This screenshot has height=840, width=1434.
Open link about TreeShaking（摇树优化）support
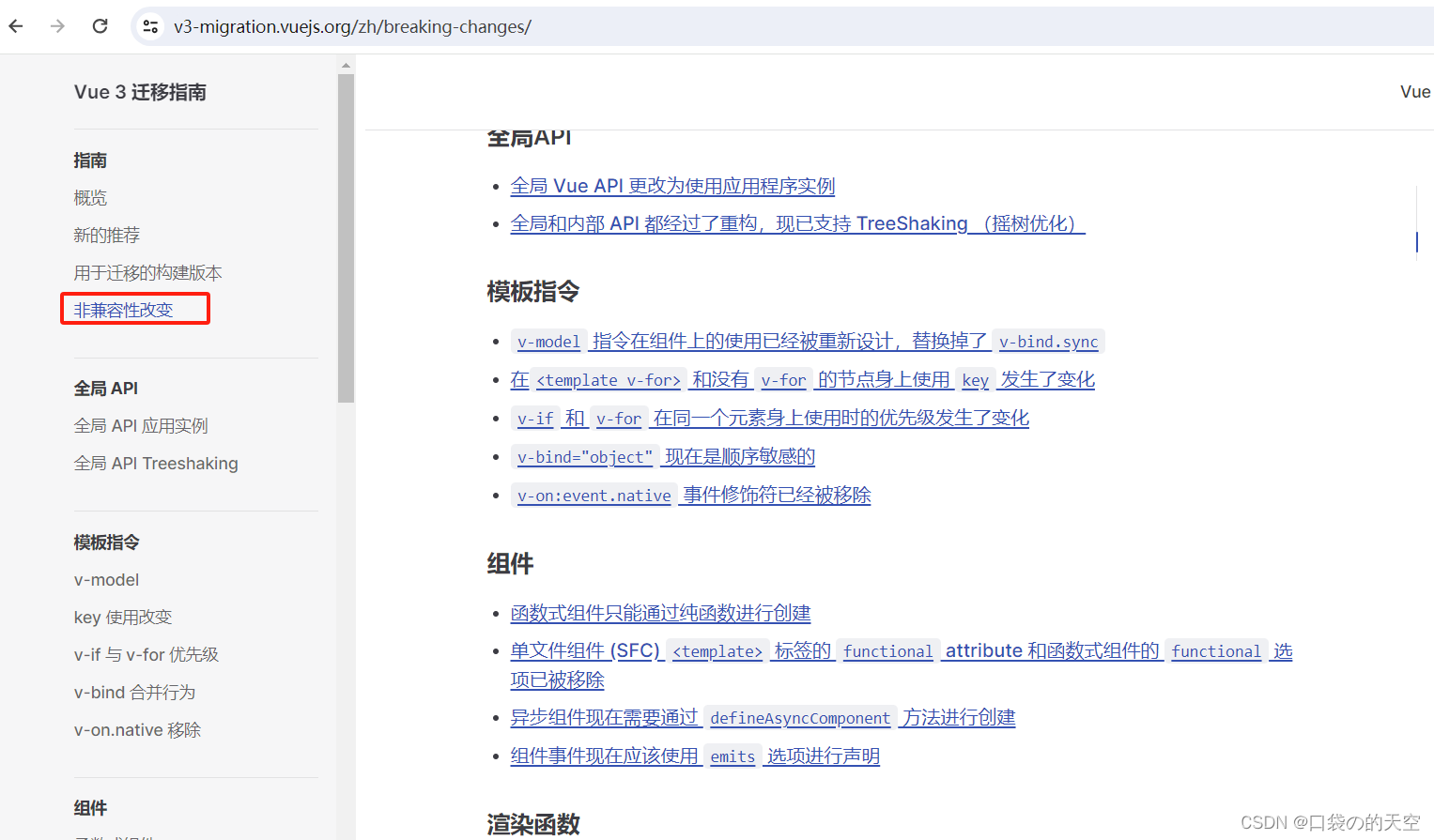[x=798, y=223]
